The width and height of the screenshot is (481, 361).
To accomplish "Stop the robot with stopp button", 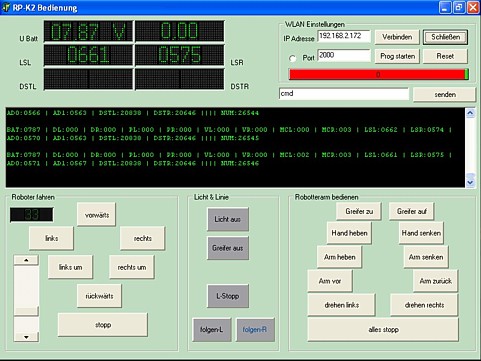I will (x=103, y=325).
